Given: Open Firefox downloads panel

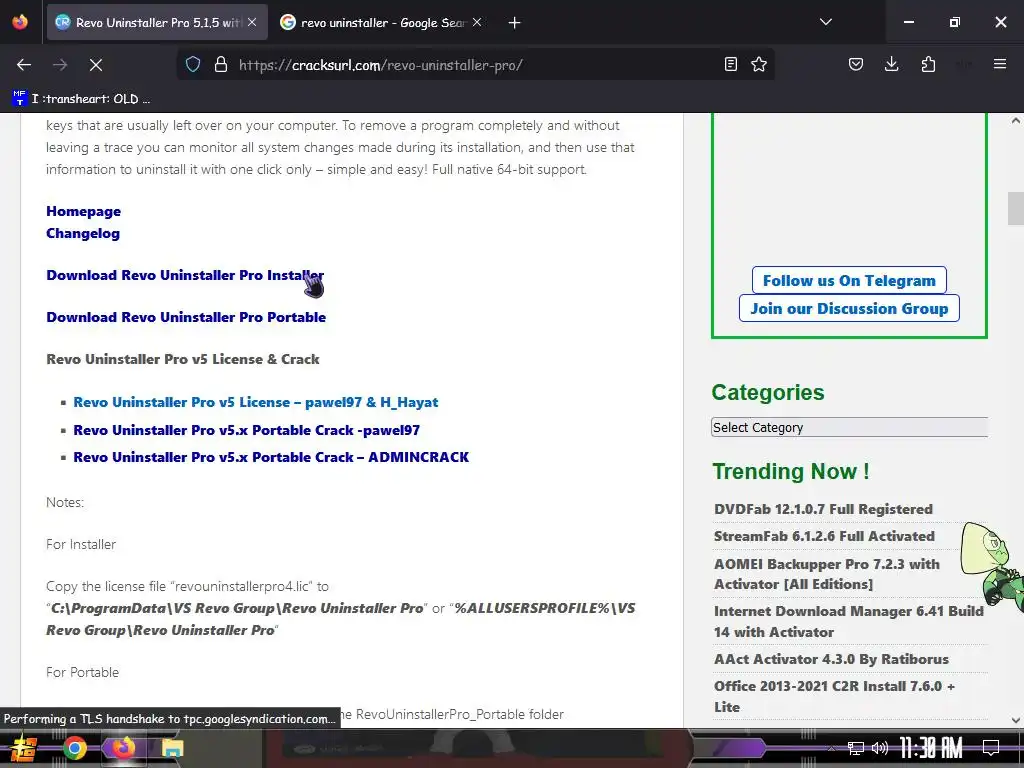Looking at the screenshot, I should (x=891, y=64).
